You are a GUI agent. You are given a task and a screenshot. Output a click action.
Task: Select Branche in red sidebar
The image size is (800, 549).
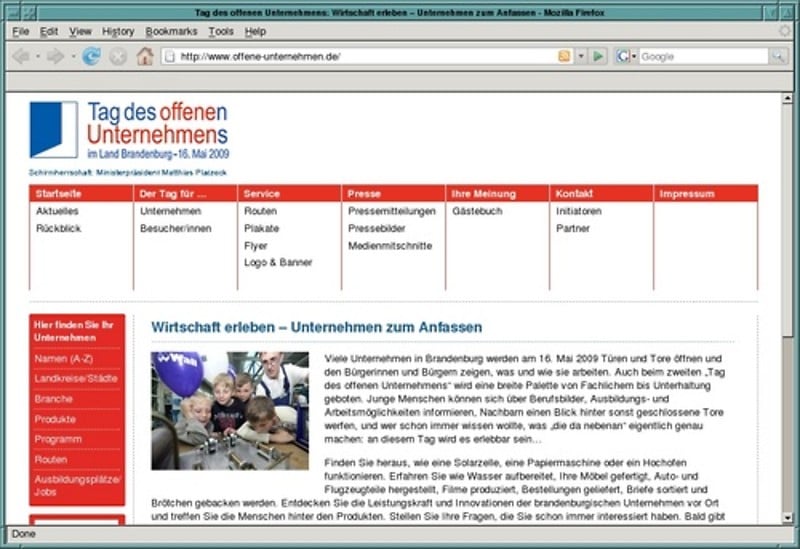tap(54, 399)
